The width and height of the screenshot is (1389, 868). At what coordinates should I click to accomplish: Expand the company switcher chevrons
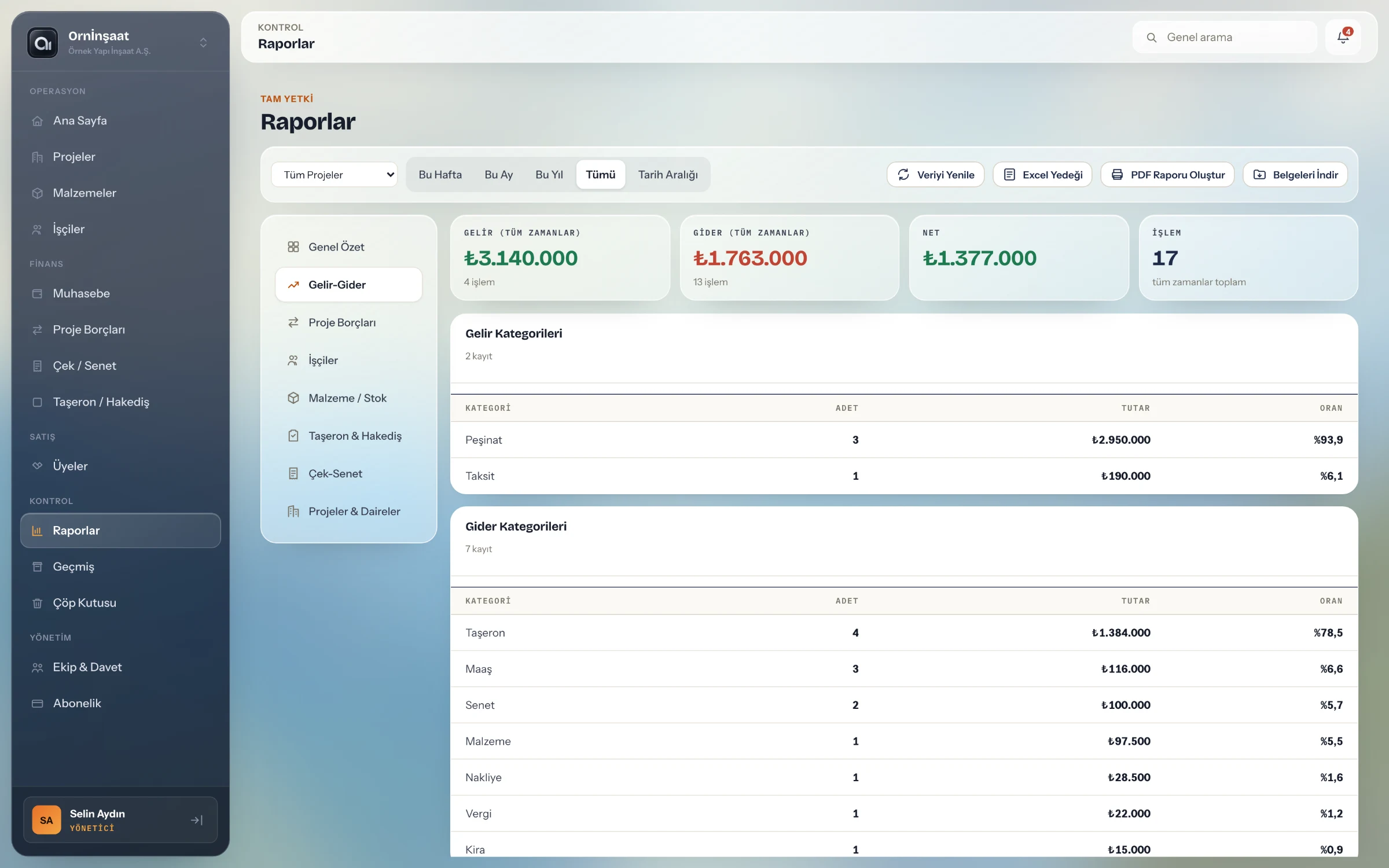(203, 43)
